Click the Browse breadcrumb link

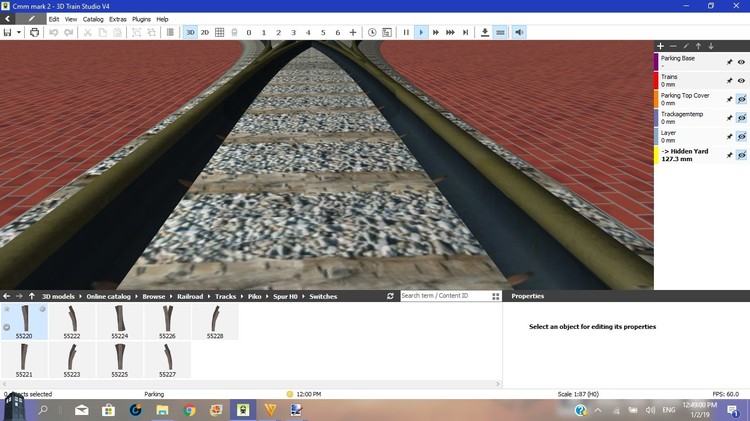tap(154, 297)
